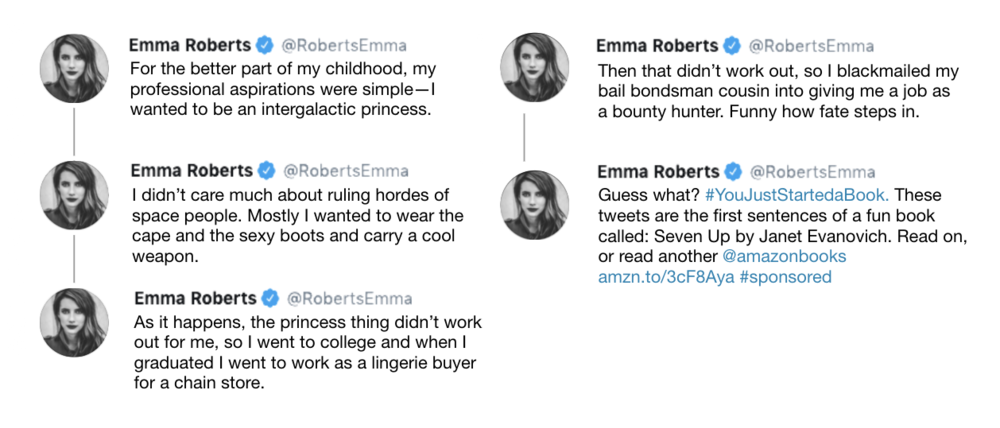Open the @amazonbooks mention
Image resolution: width=1000 pixels, height=428 pixels.
click(x=784, y=256)
